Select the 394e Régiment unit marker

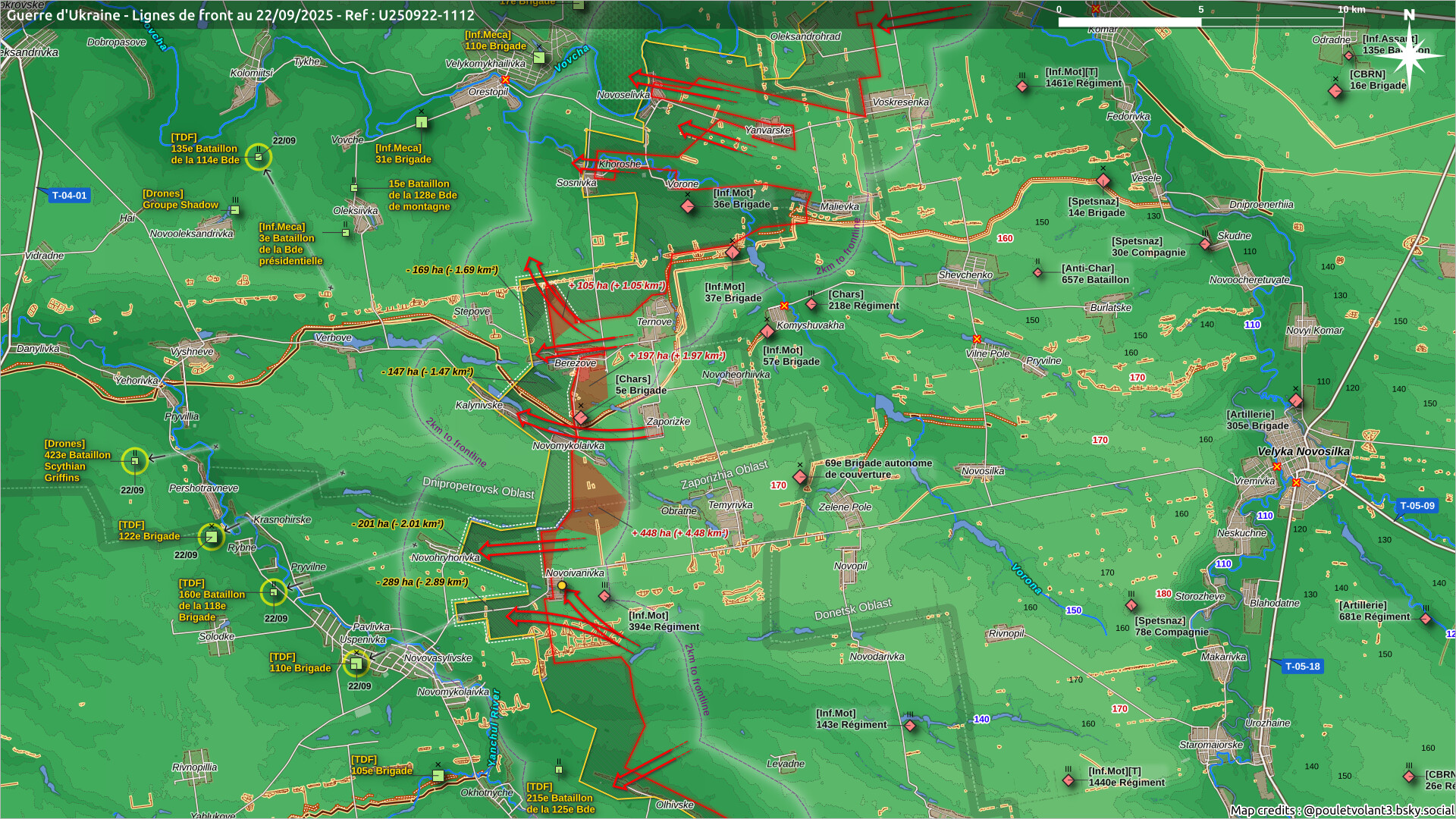point(604,596)
